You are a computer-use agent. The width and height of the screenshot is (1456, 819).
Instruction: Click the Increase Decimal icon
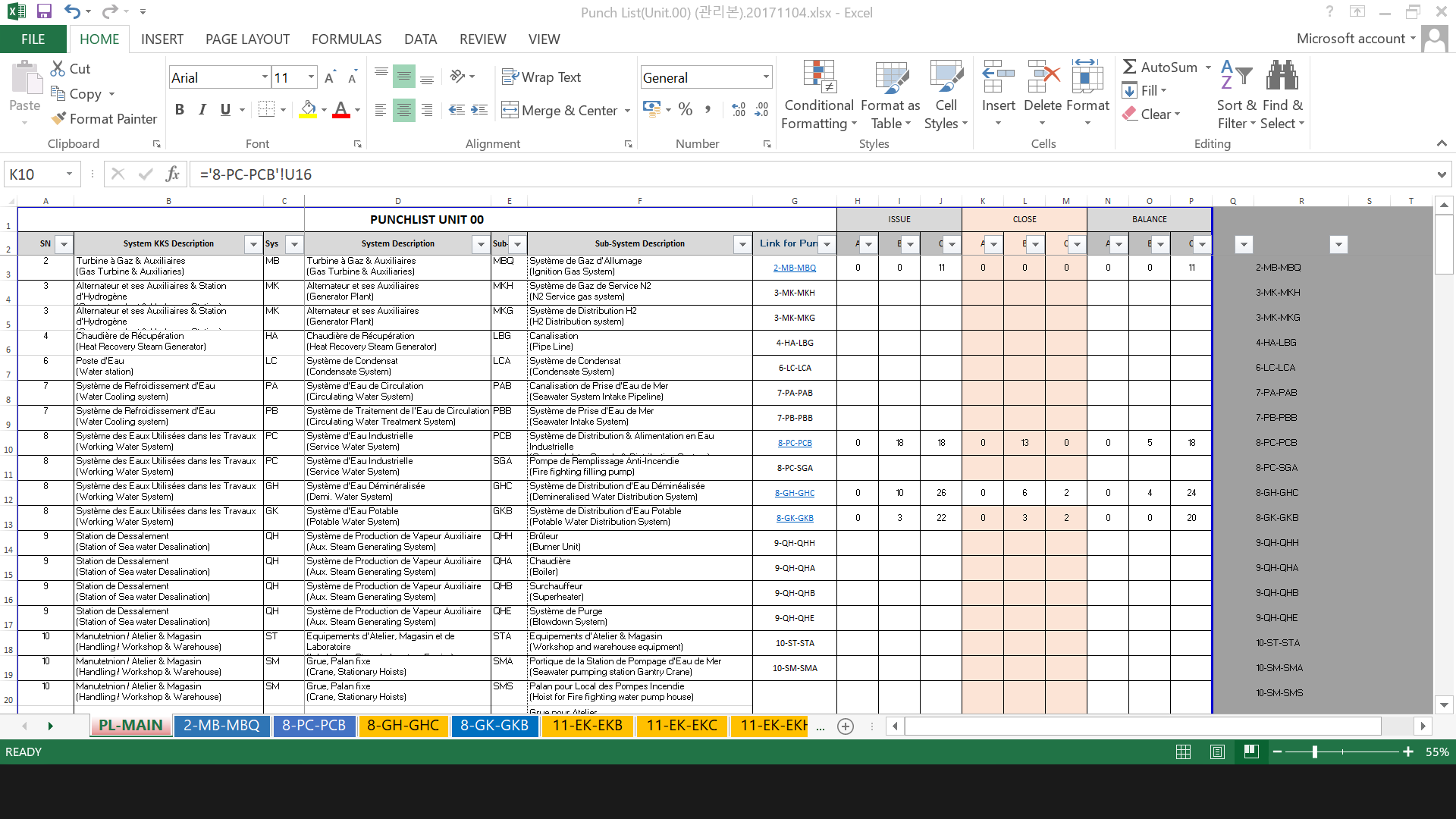pyautogui.click(x=739, y=110)
